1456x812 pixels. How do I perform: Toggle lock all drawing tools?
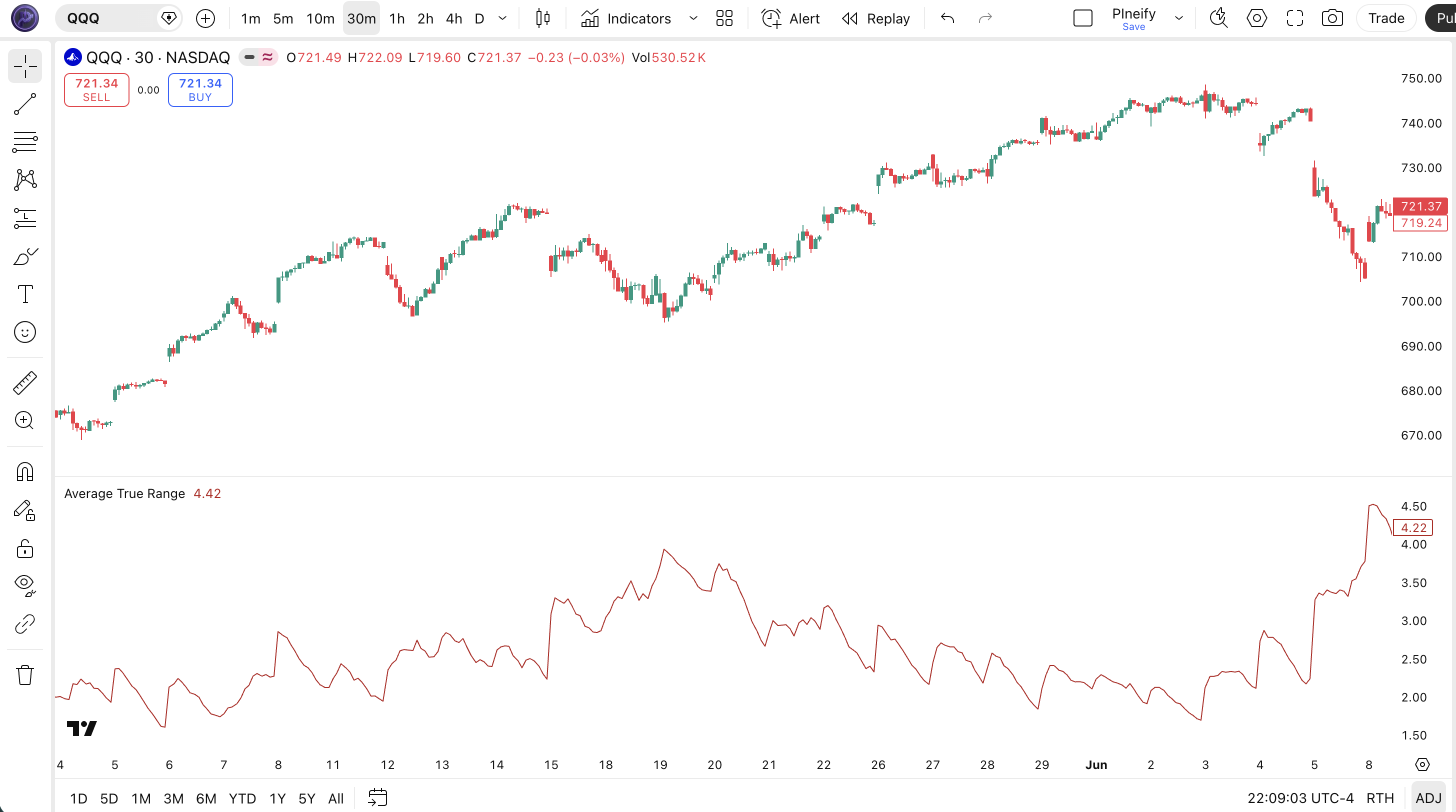click(25, 548)
